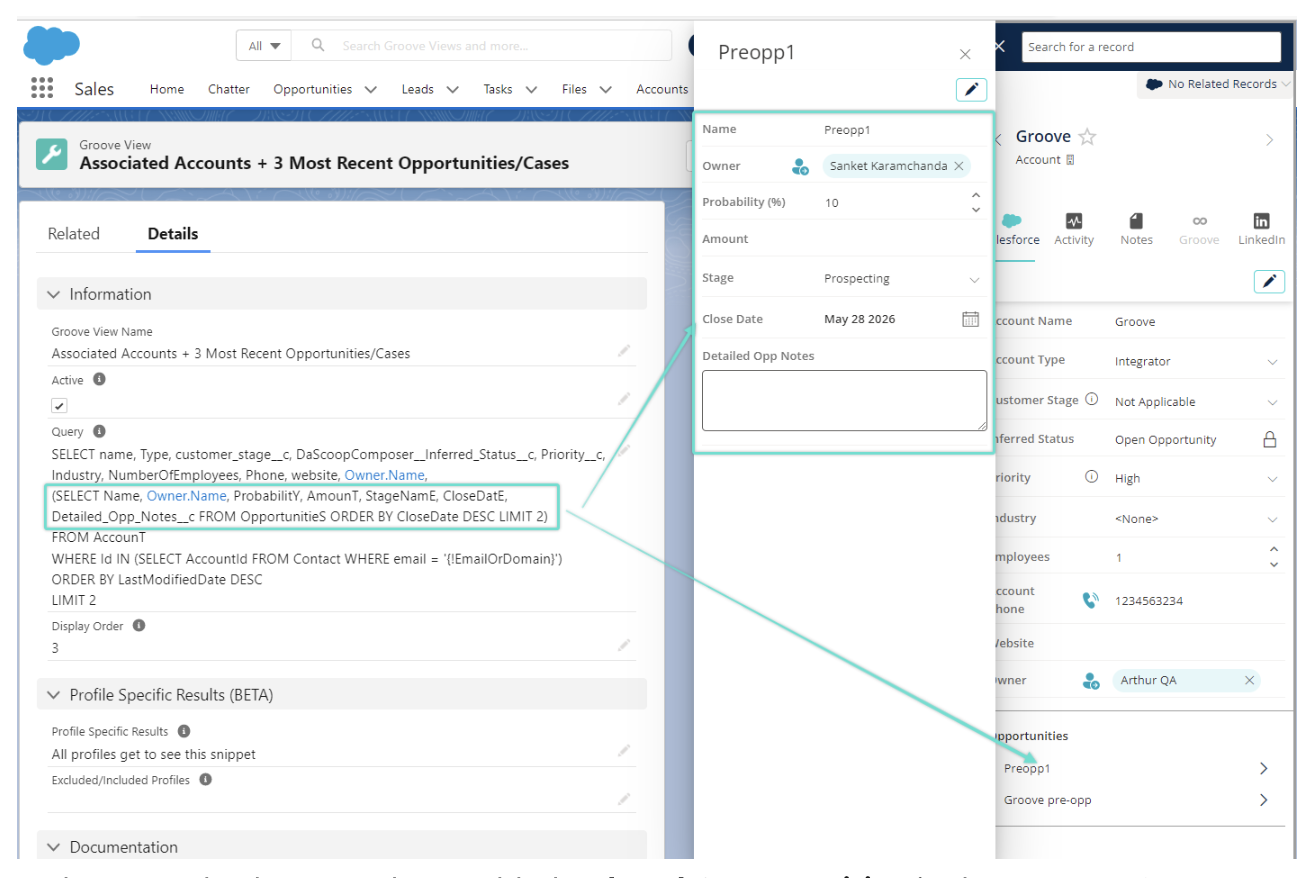The width and height of the screenshot is (1306, 878).
Task: Adjust the Employees stepper arrows
Action: tap(1273, 557)
